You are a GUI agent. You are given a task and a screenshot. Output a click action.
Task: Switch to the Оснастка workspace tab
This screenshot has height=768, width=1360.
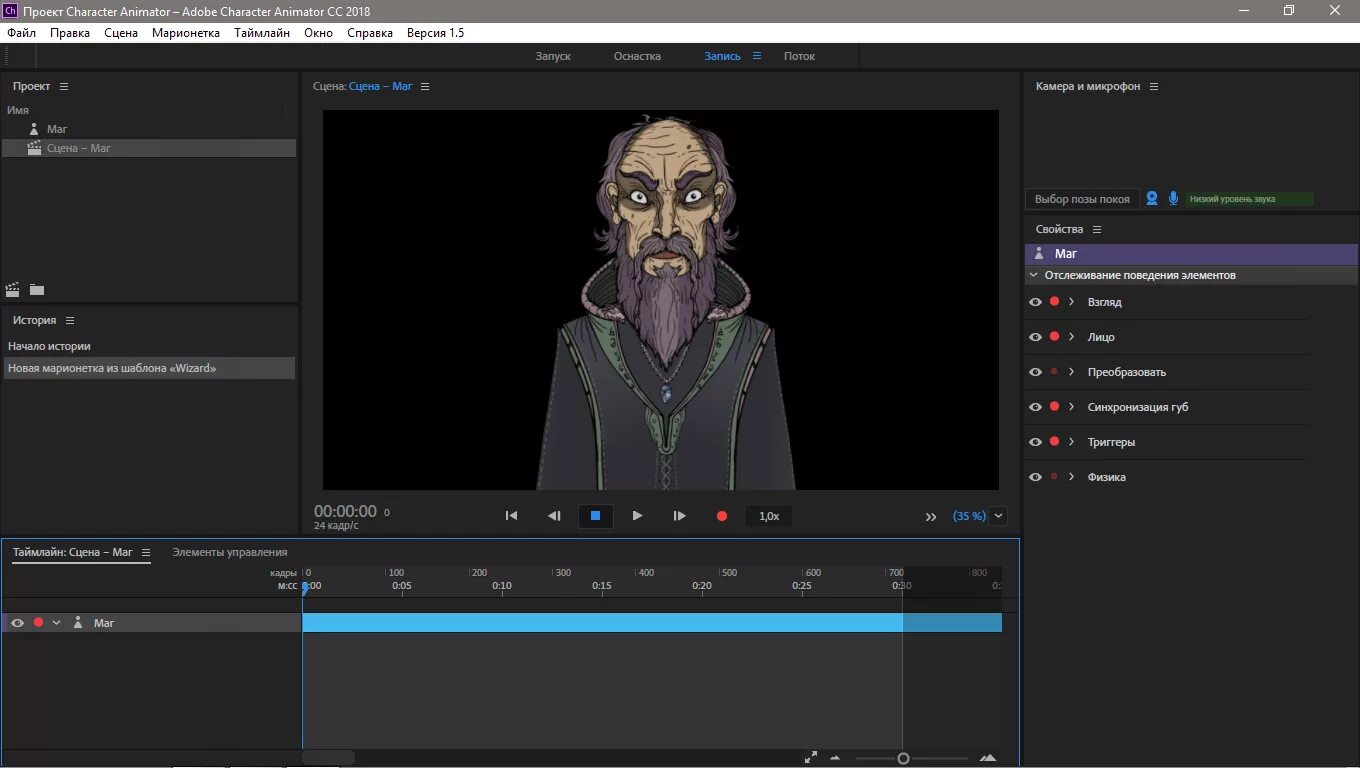point(637,56)
